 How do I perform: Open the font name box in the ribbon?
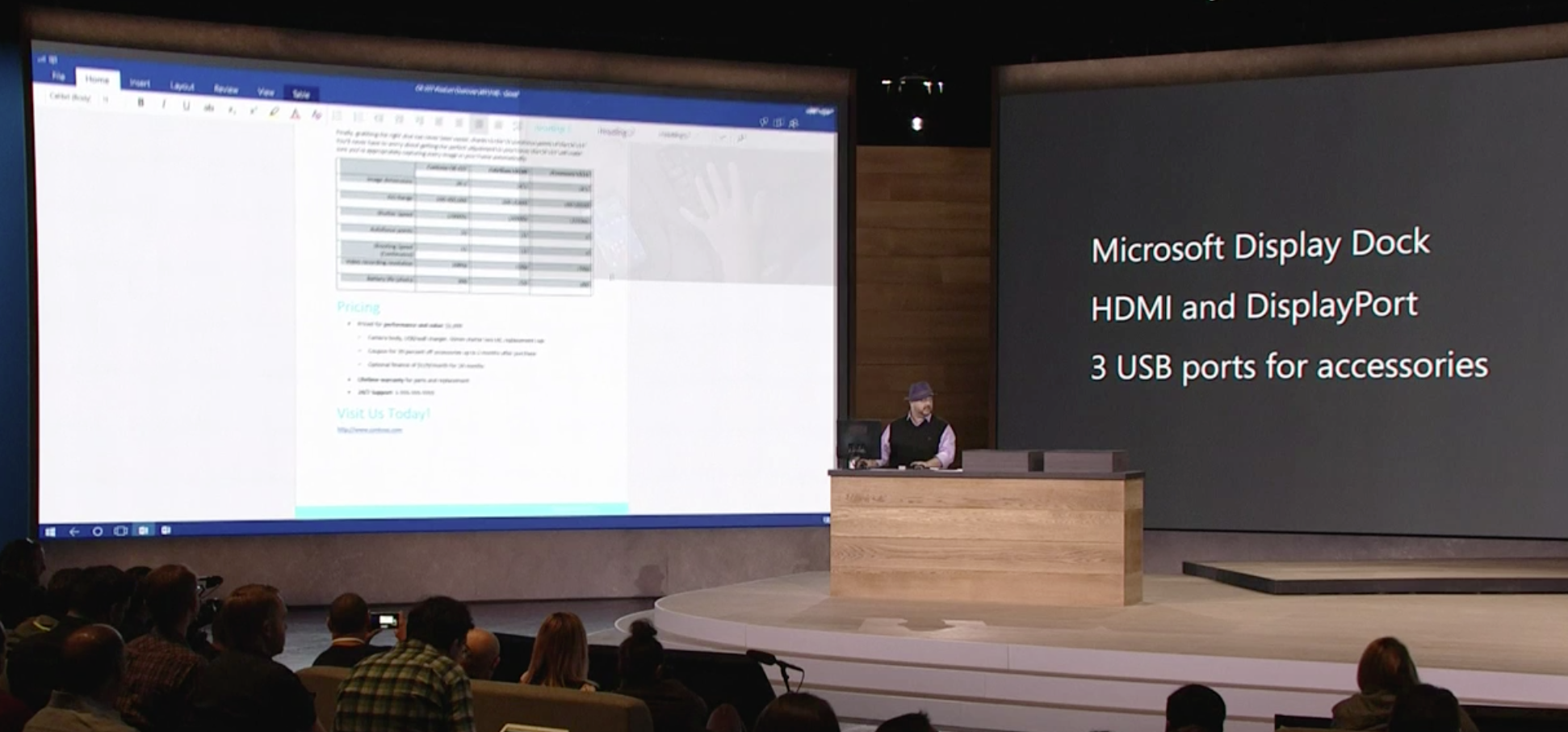[70, 97]
